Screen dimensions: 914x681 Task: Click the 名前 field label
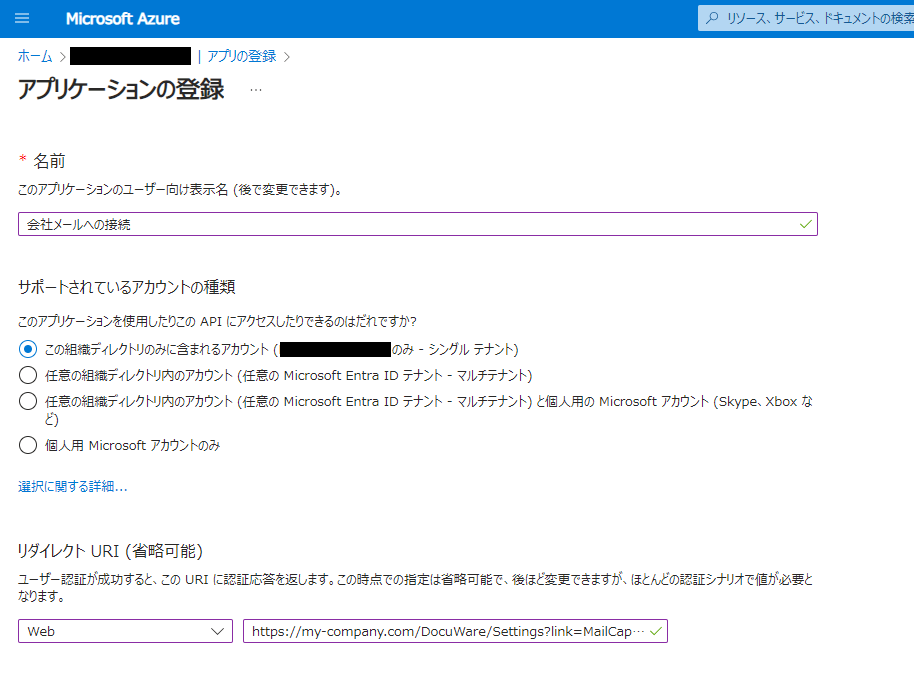pyautogui.click(x=49, y=161)
